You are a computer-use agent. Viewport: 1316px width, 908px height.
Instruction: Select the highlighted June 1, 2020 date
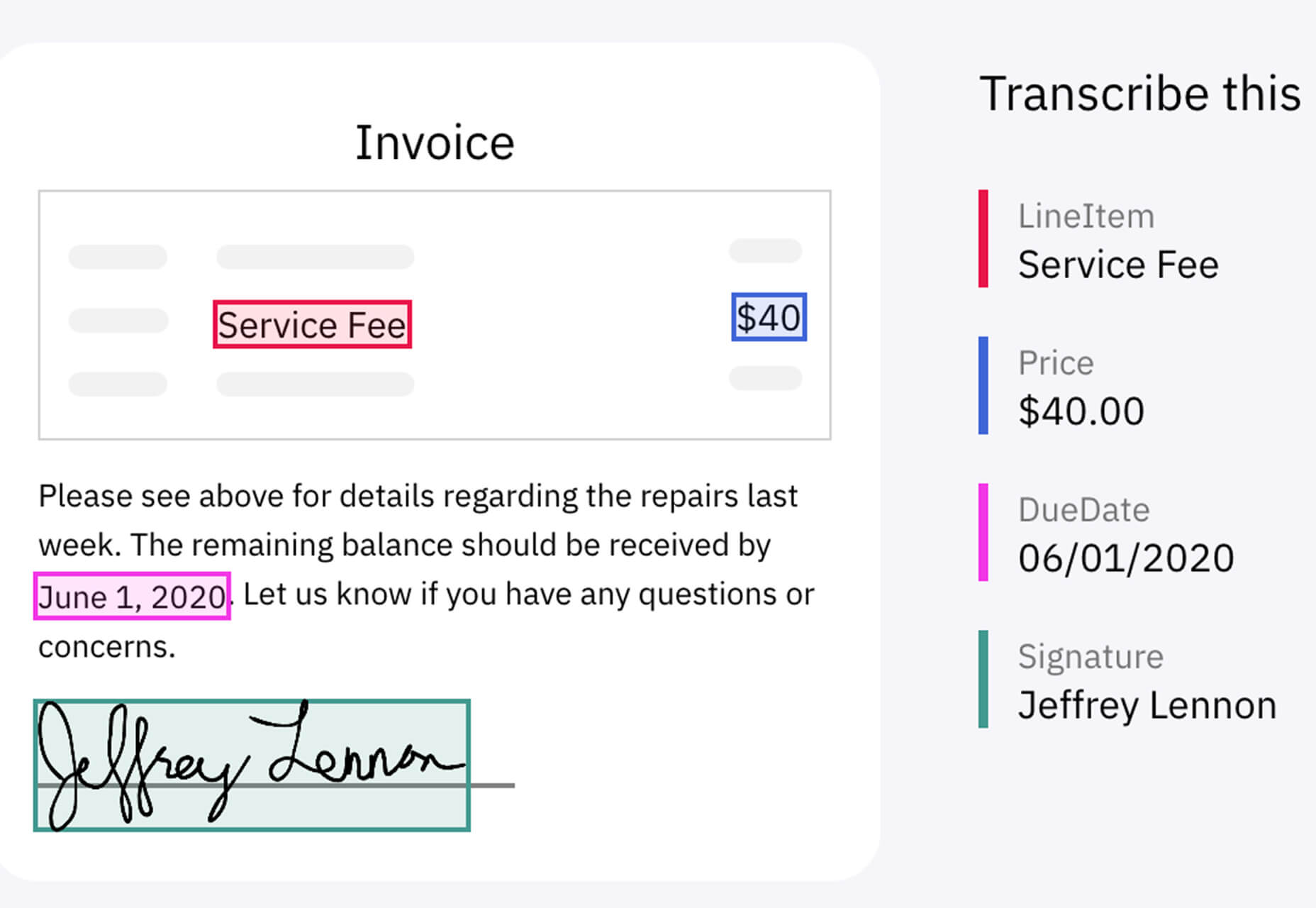tap(132, 596)
